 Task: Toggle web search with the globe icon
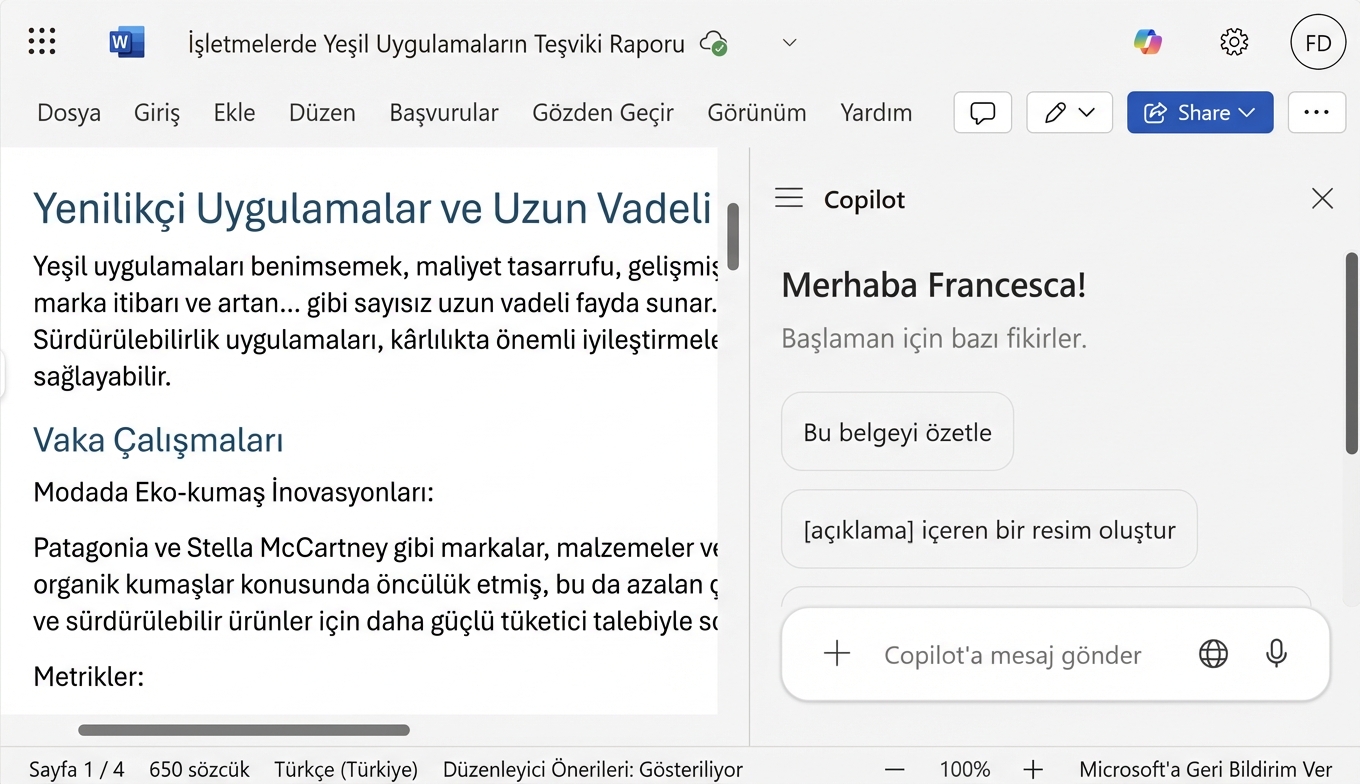pos(1213,654)
